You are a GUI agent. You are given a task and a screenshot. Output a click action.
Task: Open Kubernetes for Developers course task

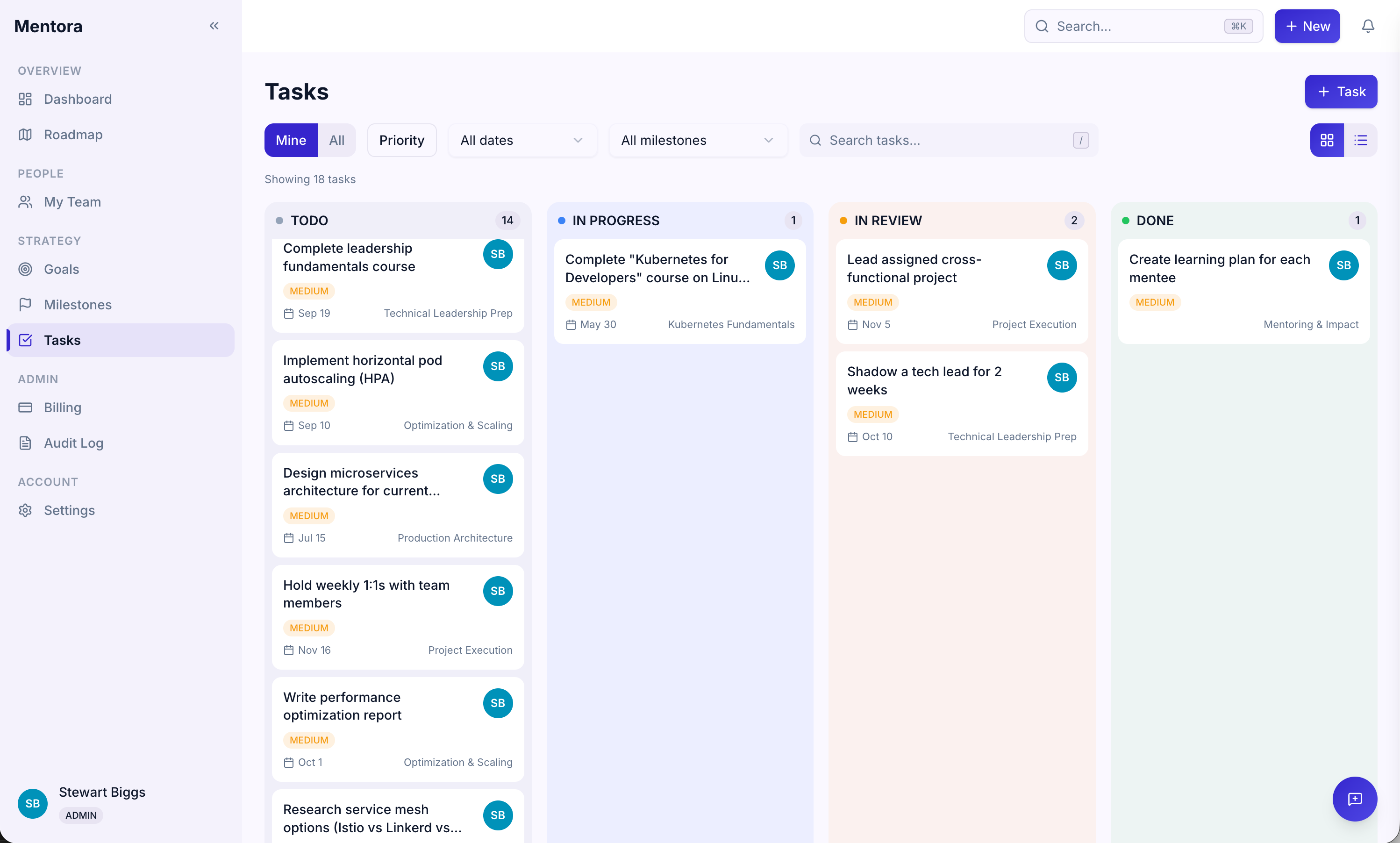click(680, 292)
